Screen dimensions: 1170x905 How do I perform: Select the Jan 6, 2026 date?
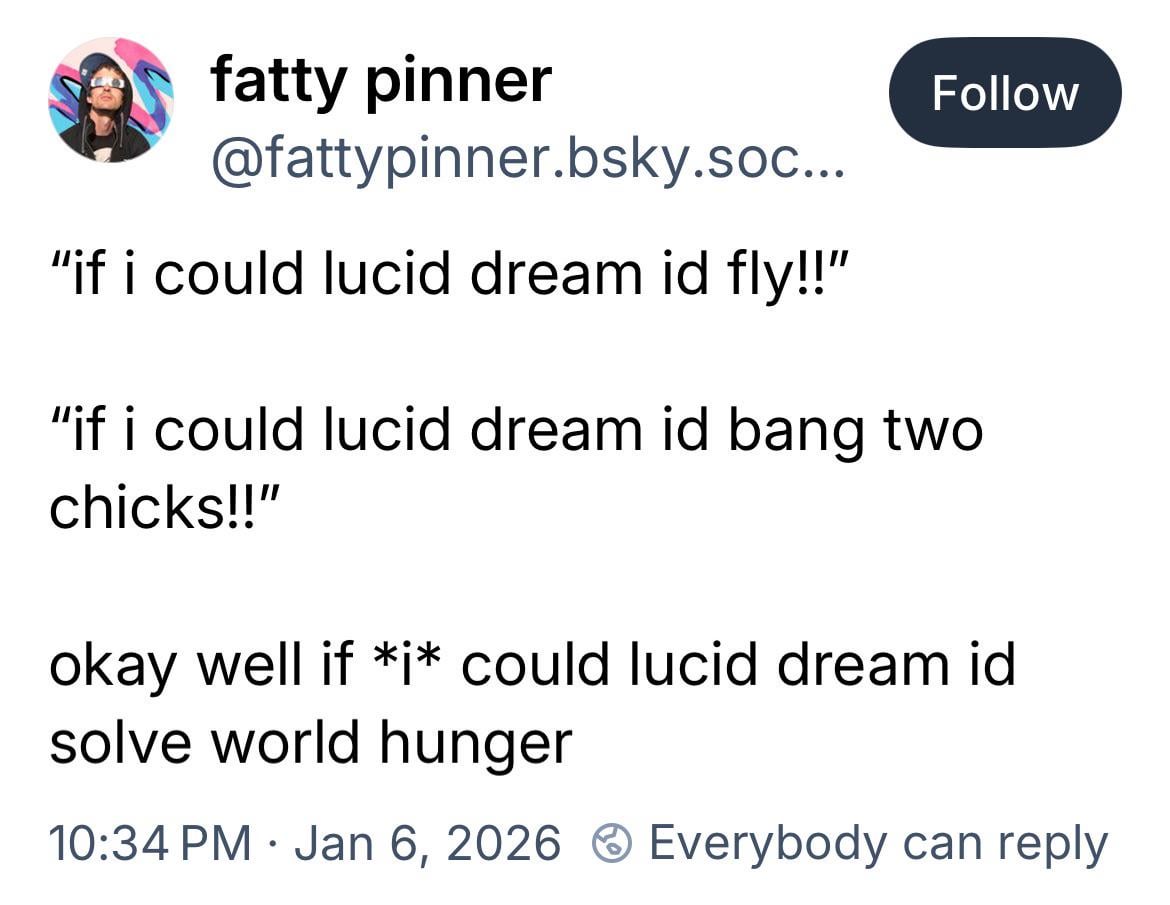tap(427, 843)
